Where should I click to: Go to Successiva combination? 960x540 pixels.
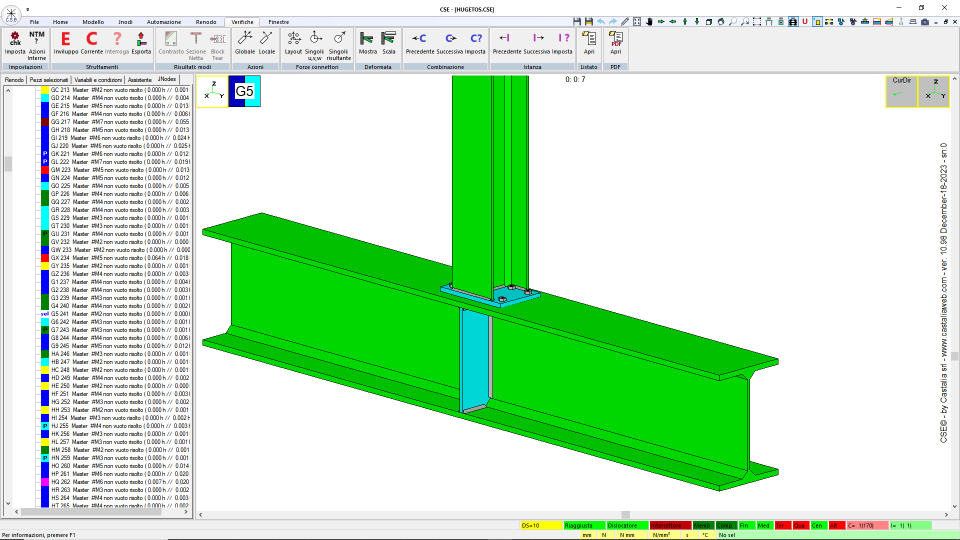(x=450, y=43)
